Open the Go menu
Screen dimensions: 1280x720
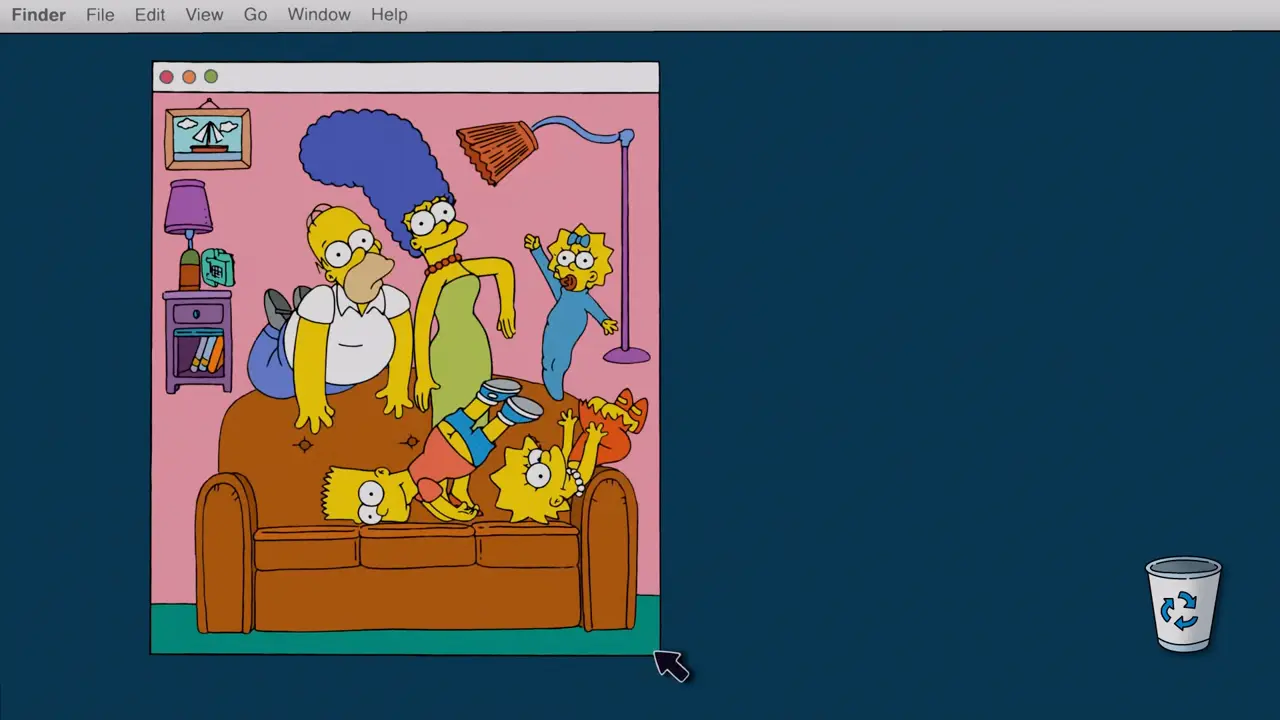255,15
